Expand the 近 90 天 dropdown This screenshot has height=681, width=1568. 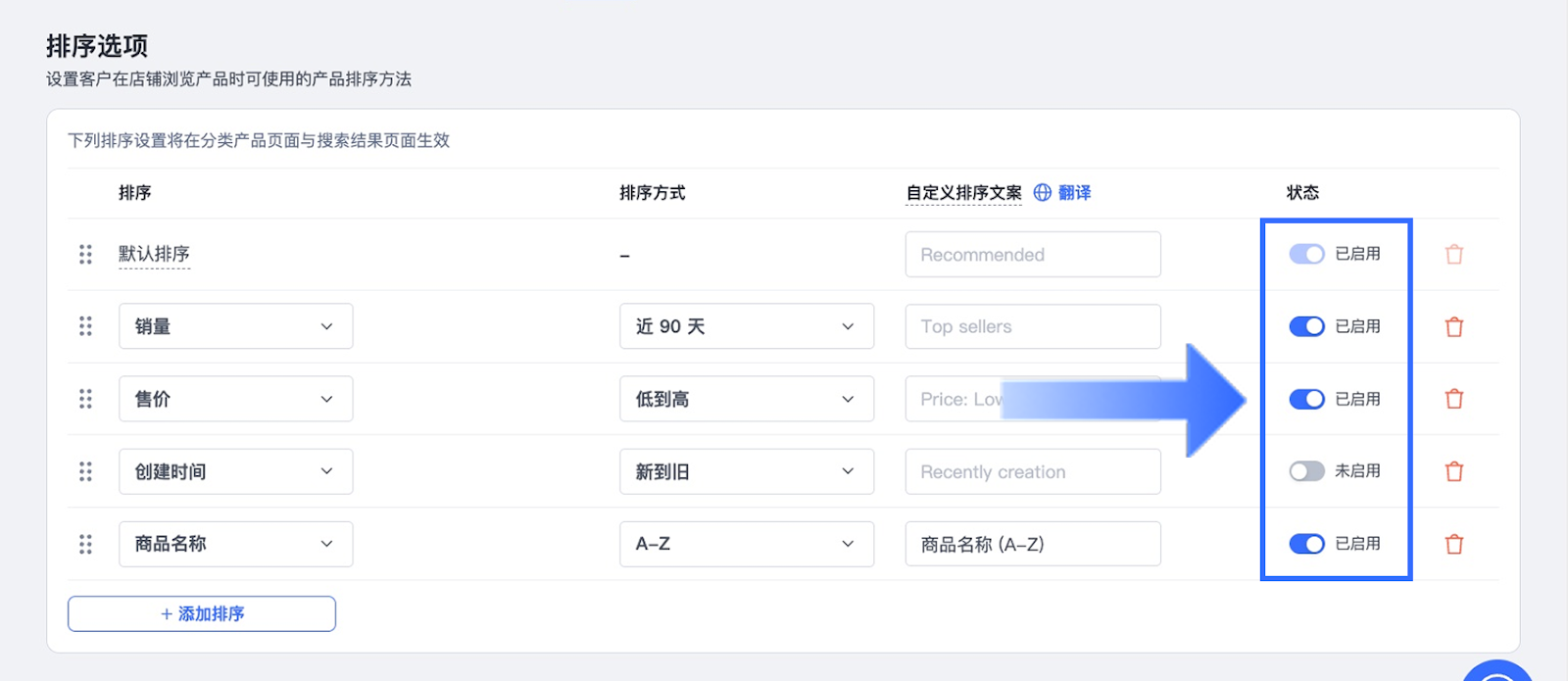[x=746, y=326]
